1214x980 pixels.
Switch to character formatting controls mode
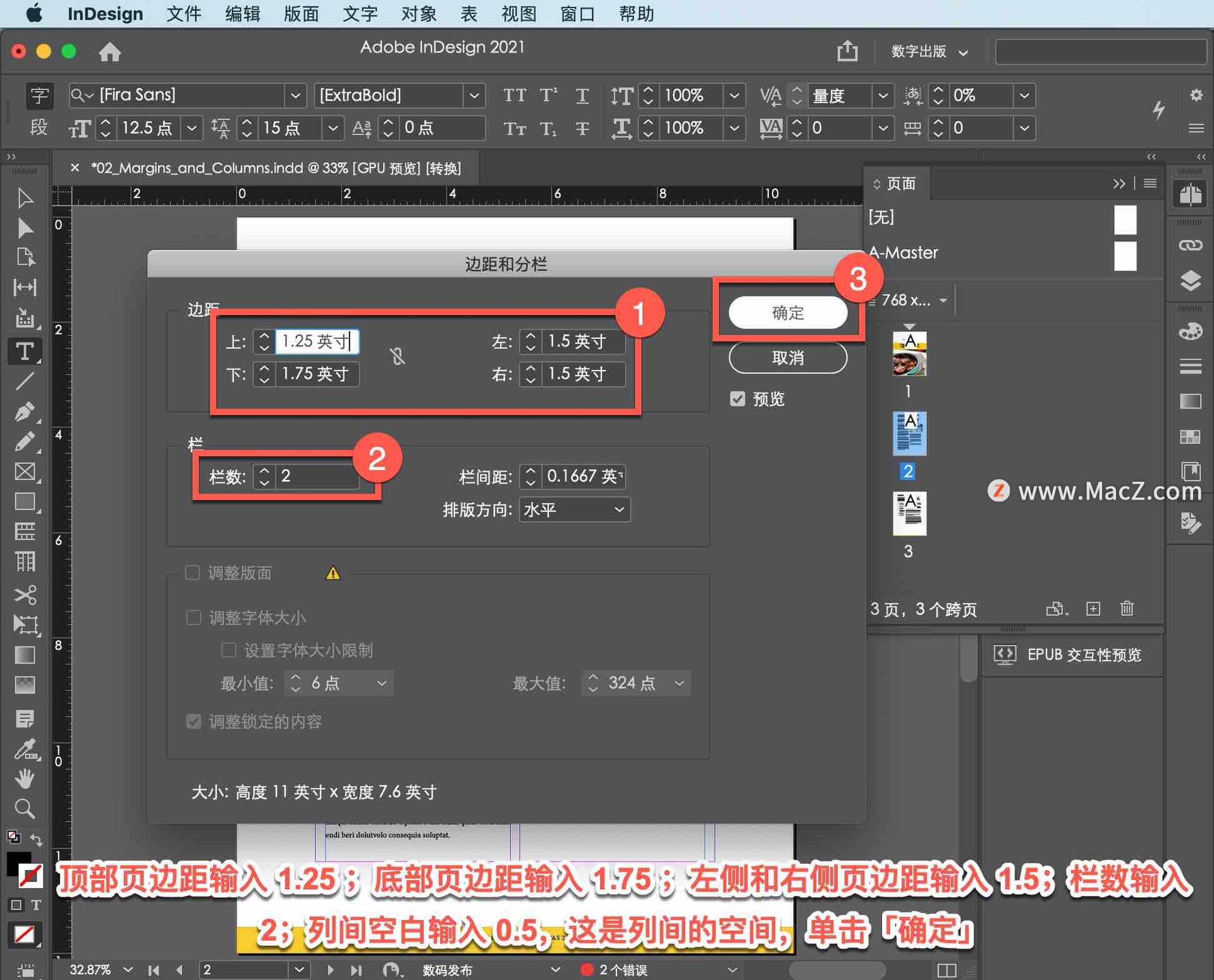[x=39, y=96]
